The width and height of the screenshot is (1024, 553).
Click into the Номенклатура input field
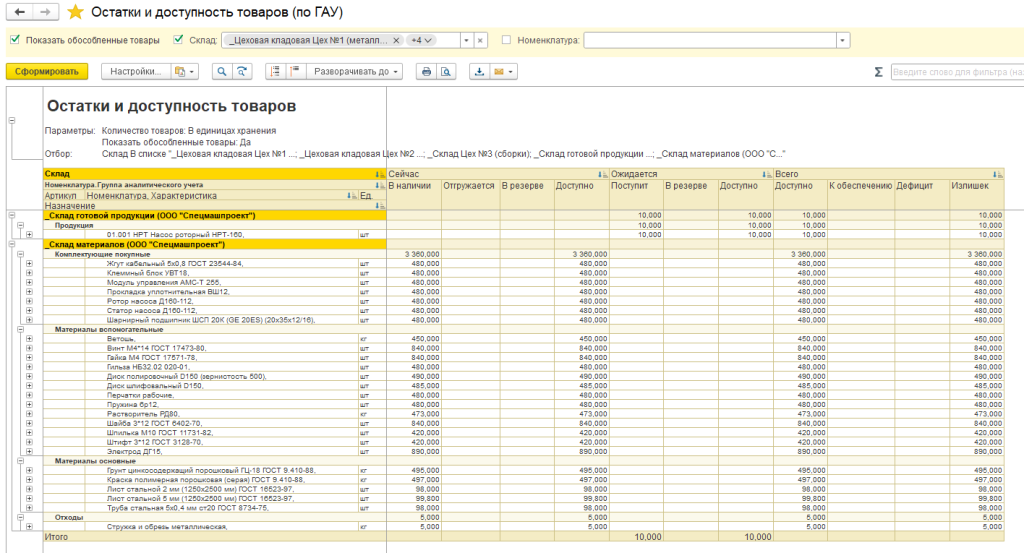point(710,40)
